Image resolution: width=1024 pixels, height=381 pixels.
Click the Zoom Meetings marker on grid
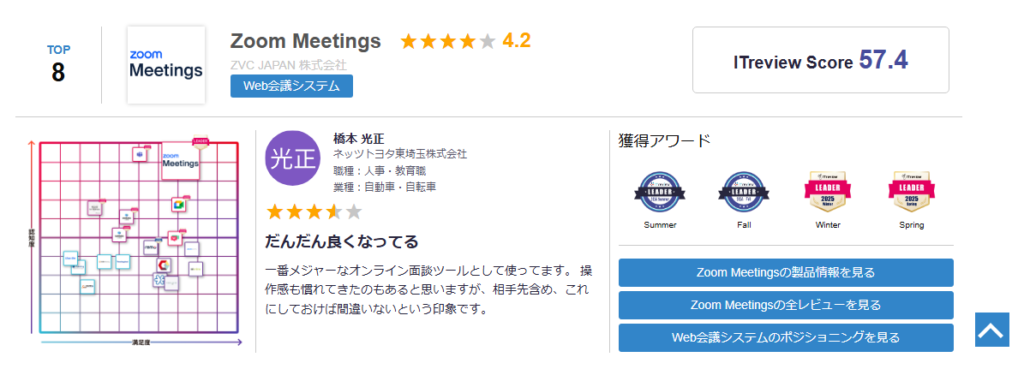click(x=181, y=160)
